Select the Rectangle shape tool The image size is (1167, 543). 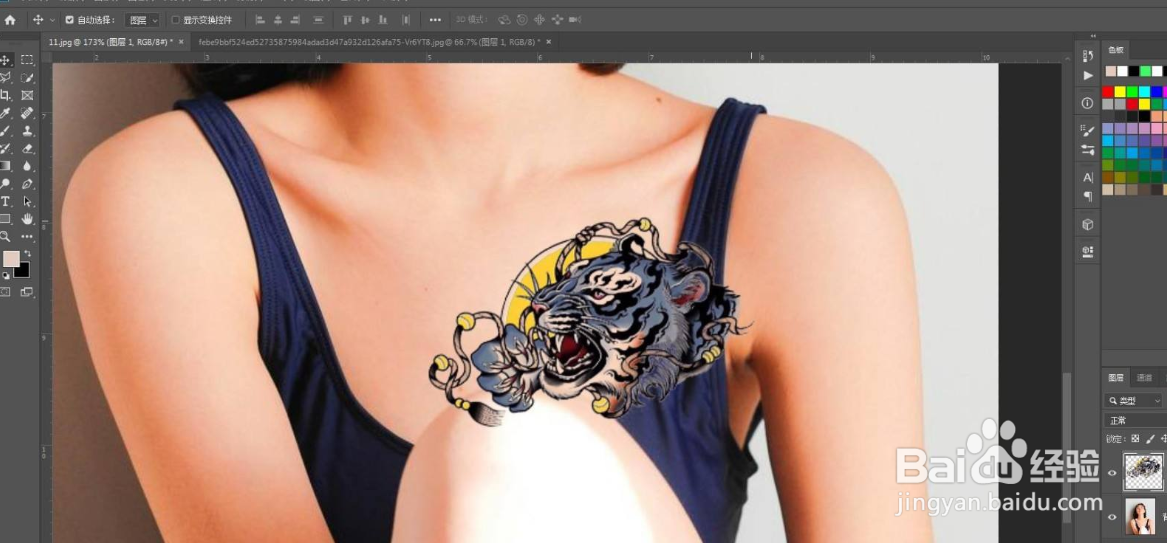5,219
